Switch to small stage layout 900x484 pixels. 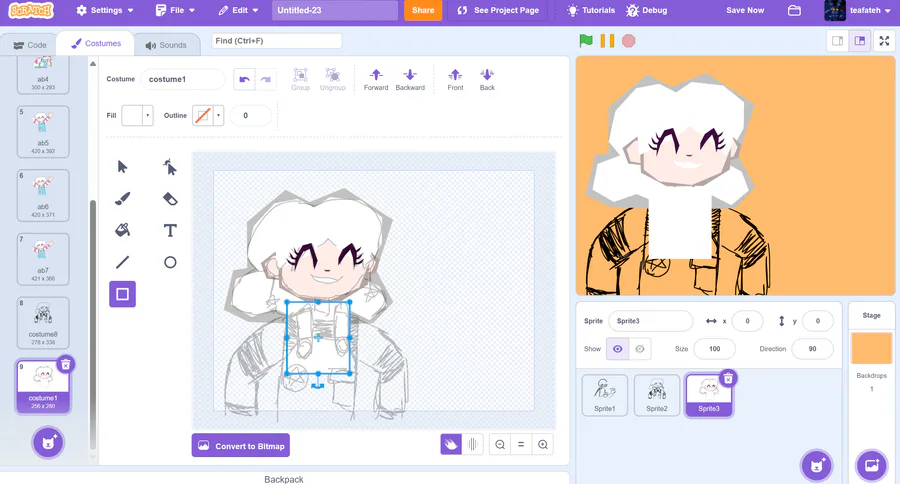click(x=837, y=41)
